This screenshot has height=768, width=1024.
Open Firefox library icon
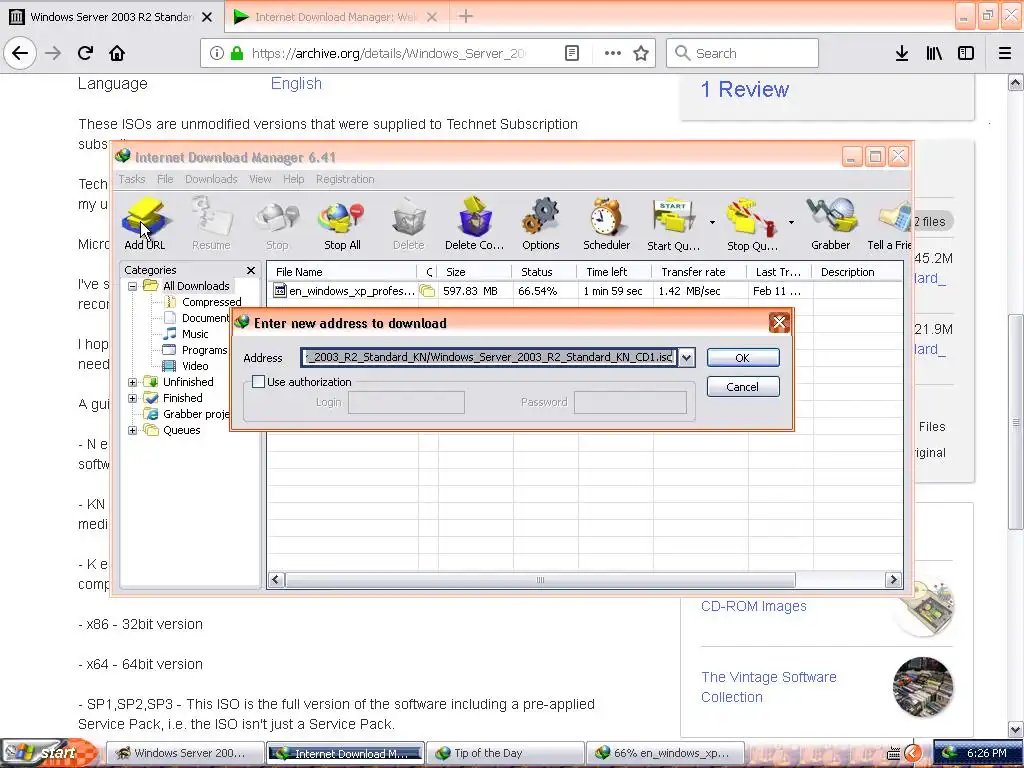pyautogui.click(x=934, y=53)
